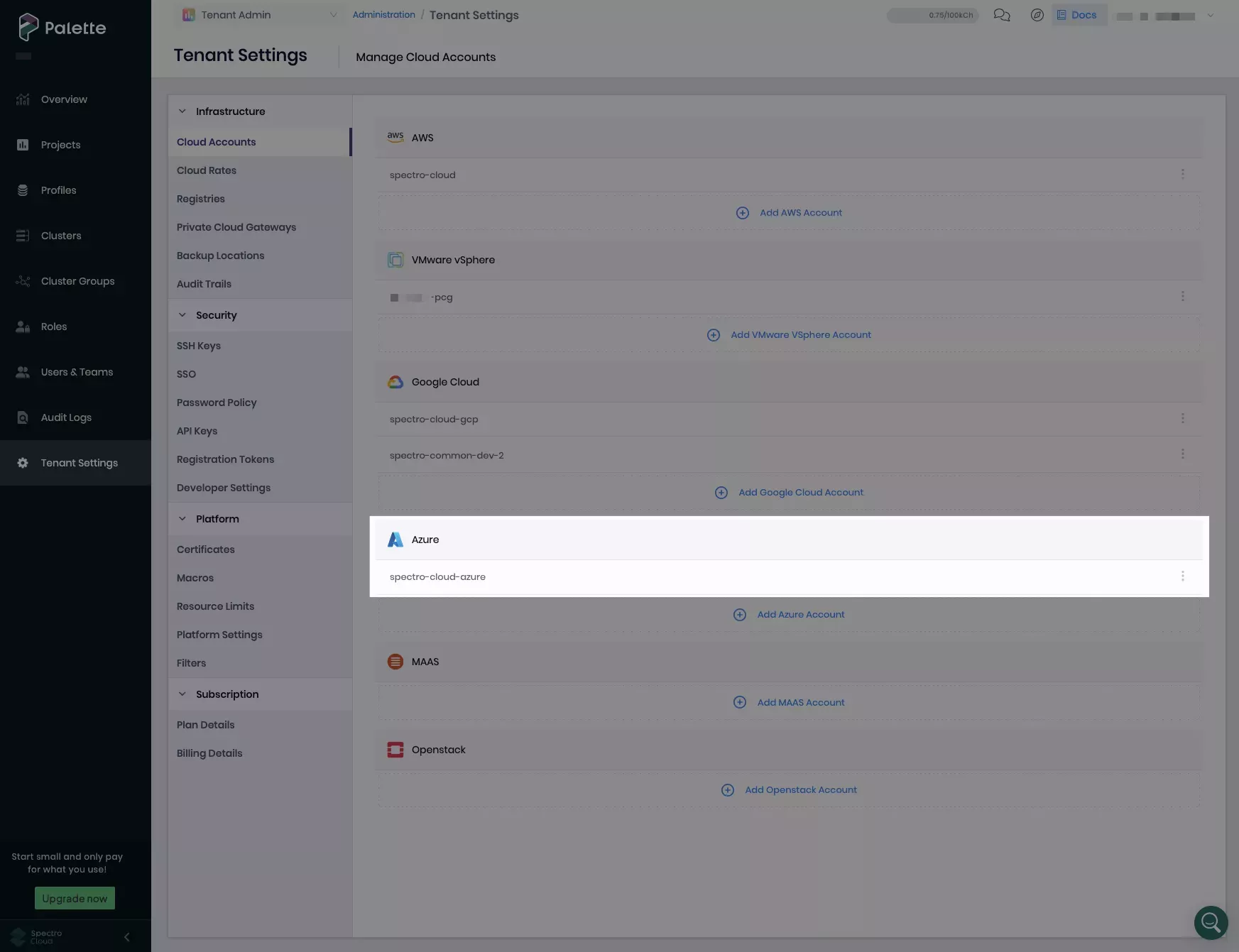Select Registration Tokens in the sidebar

225,459
